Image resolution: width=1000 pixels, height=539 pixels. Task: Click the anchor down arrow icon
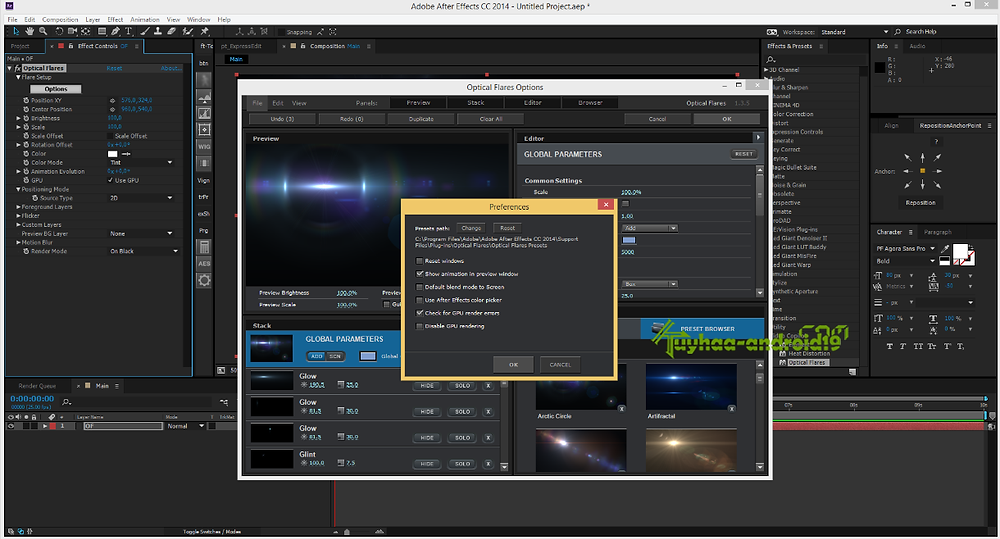(922, 185)
